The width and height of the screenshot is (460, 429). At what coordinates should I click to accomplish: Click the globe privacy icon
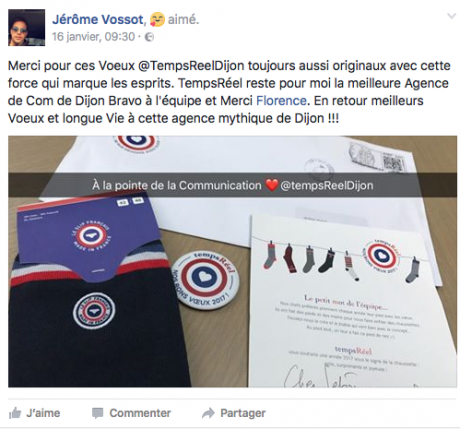coord(150,37)
